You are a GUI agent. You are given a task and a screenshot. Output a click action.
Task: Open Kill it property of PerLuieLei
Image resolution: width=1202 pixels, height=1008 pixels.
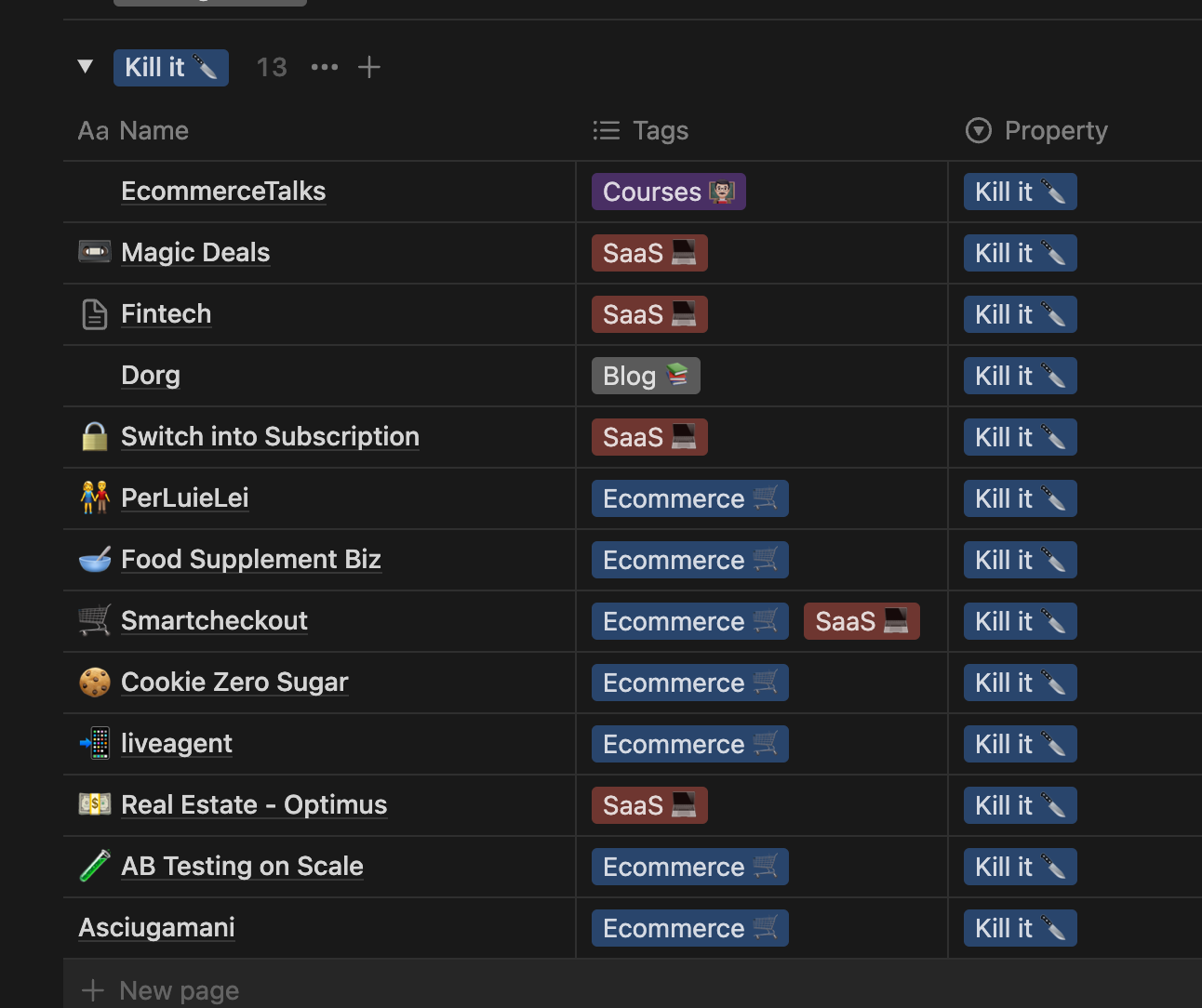click(1021, 498)
